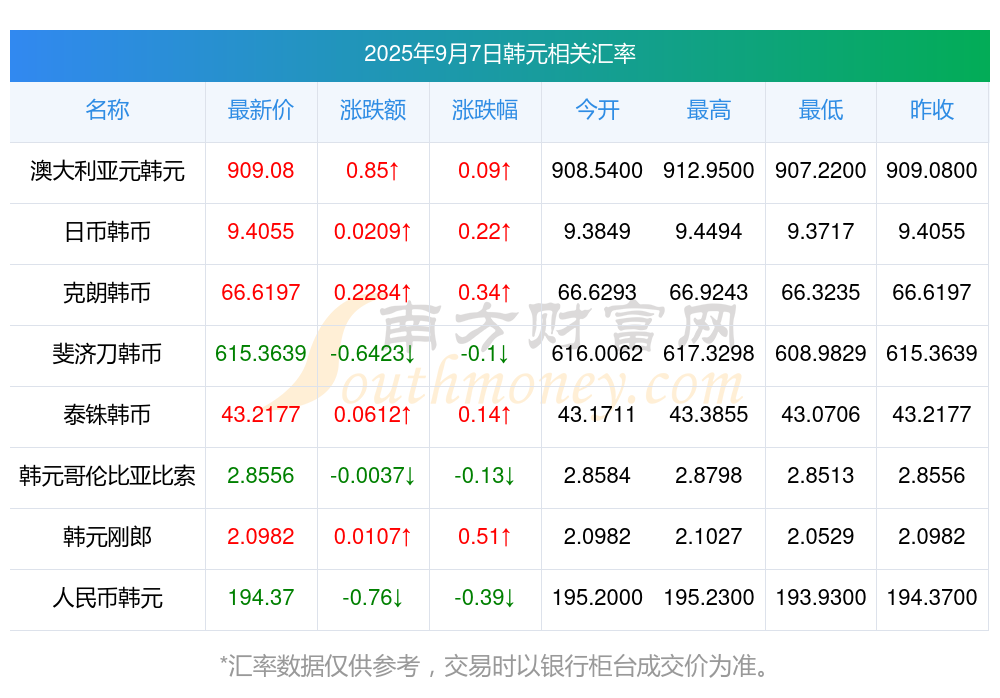Screen dimensions: 1000x698
Task: Click change amount 0.0209↑
Action: (372, 232)
